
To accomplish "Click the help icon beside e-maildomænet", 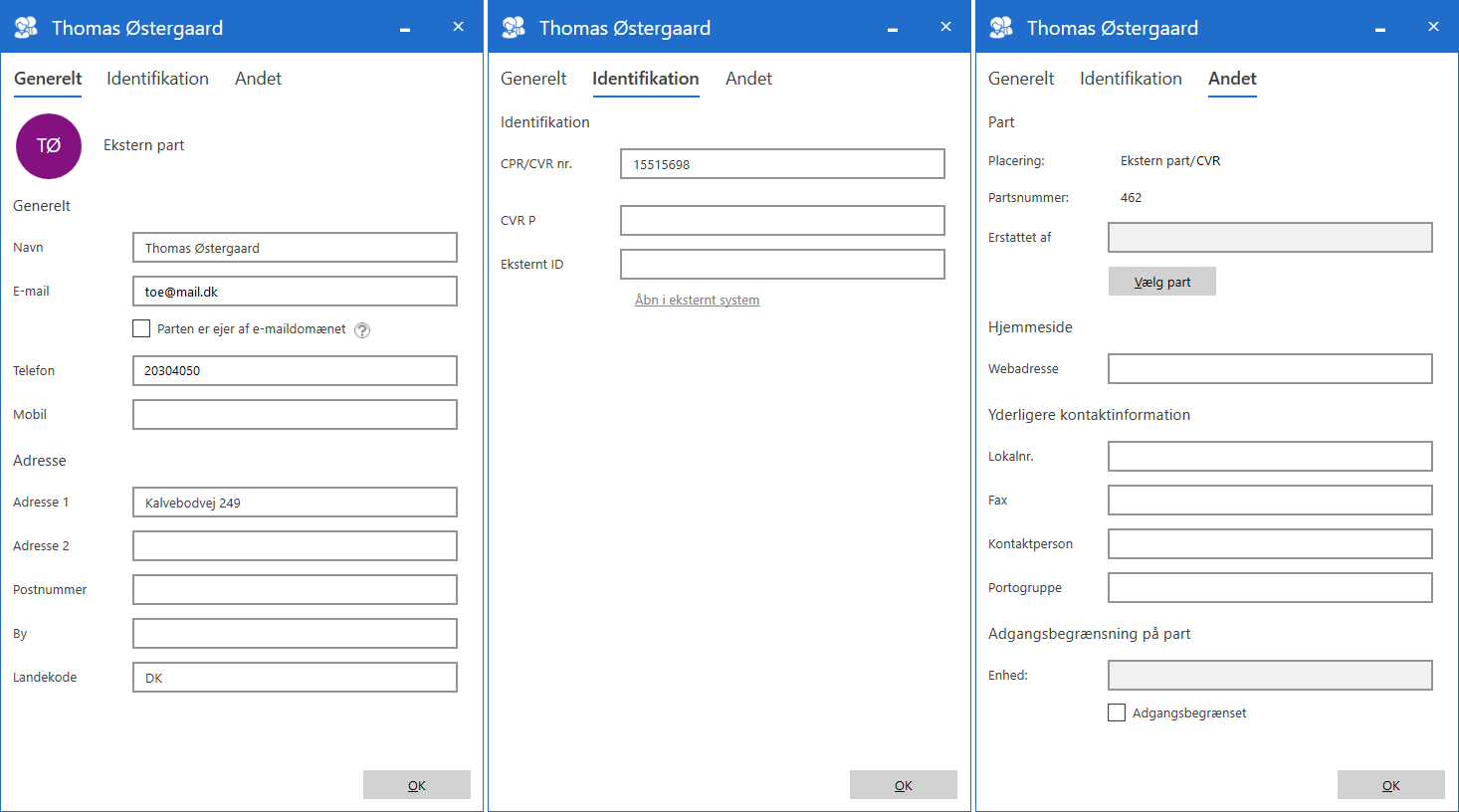I will pos(362,330).
